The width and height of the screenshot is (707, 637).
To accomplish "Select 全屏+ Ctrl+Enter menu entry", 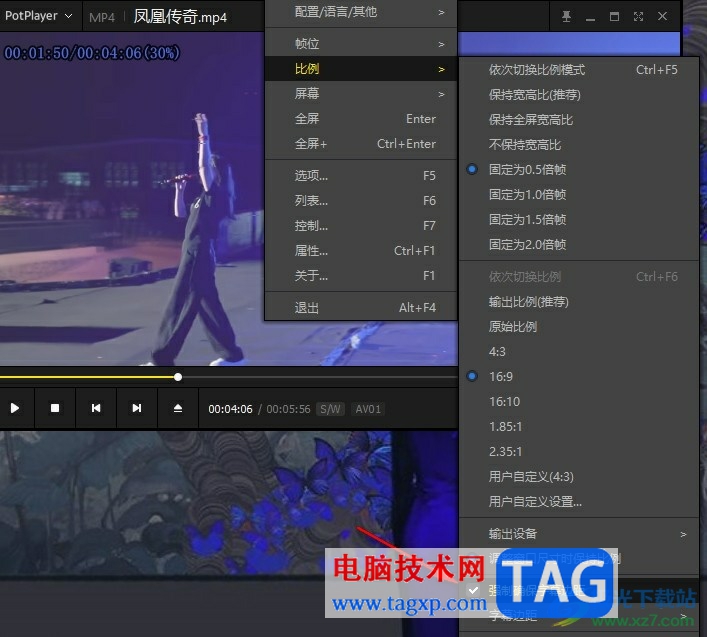I will coord(361,144).
